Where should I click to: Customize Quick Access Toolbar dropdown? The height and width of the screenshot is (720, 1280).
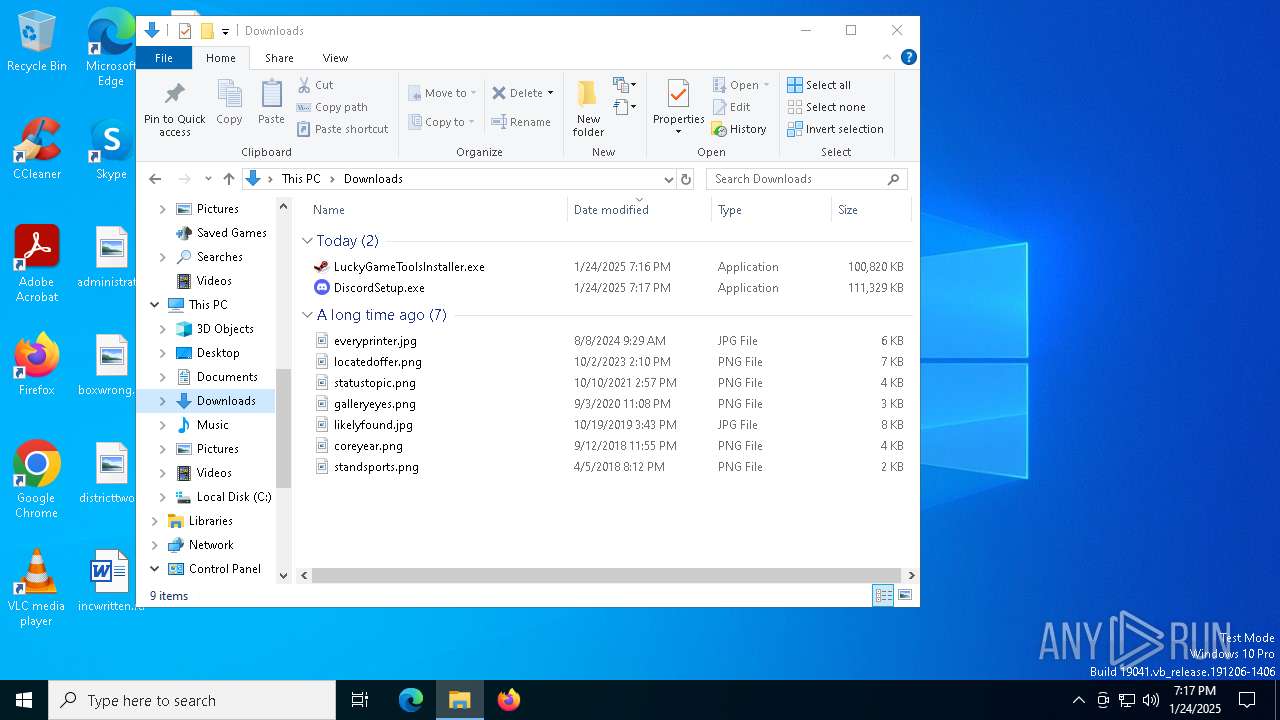point(226,31)
